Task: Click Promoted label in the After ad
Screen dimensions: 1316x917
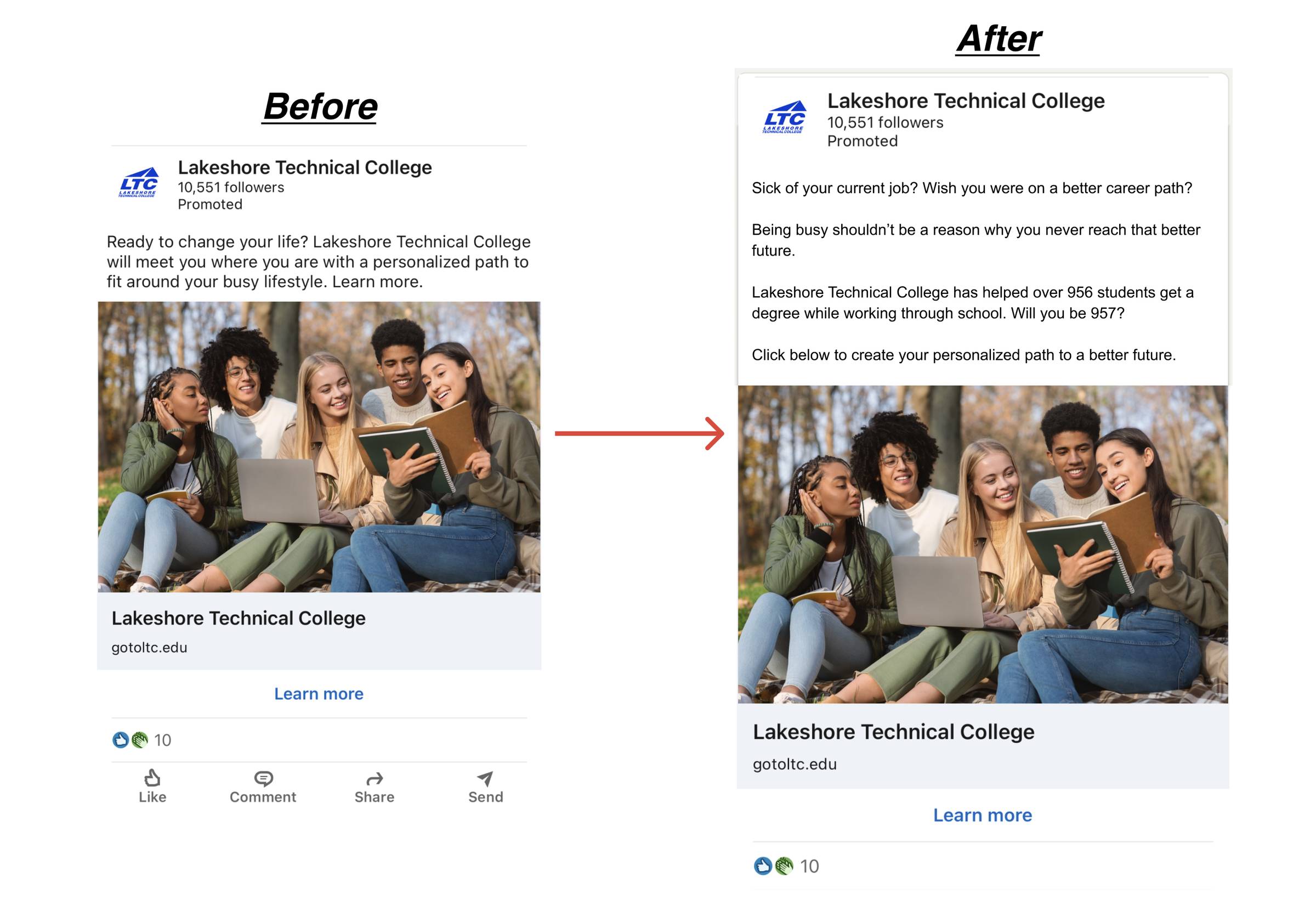Action: (x=862, y=141)
